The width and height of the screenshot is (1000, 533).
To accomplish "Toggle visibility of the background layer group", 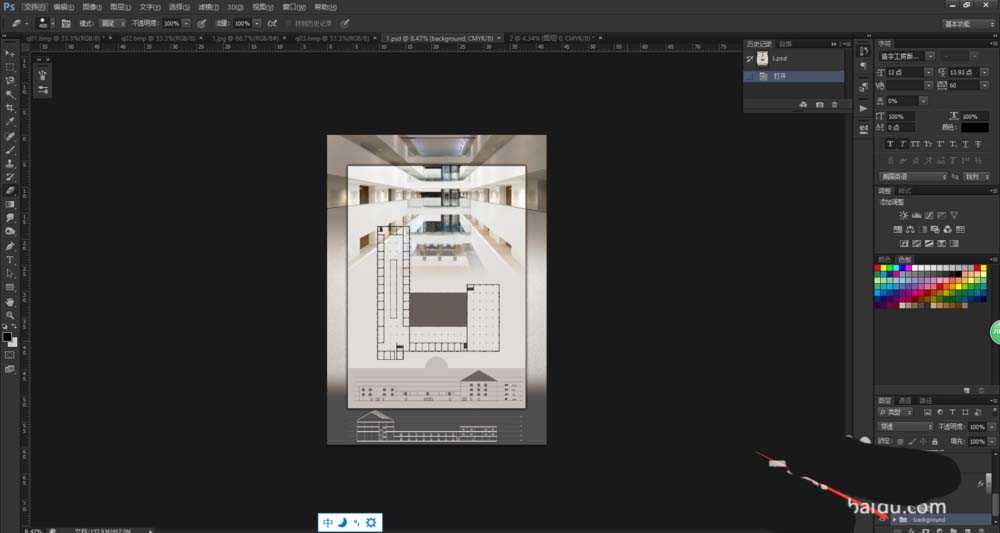I will 882,520.
